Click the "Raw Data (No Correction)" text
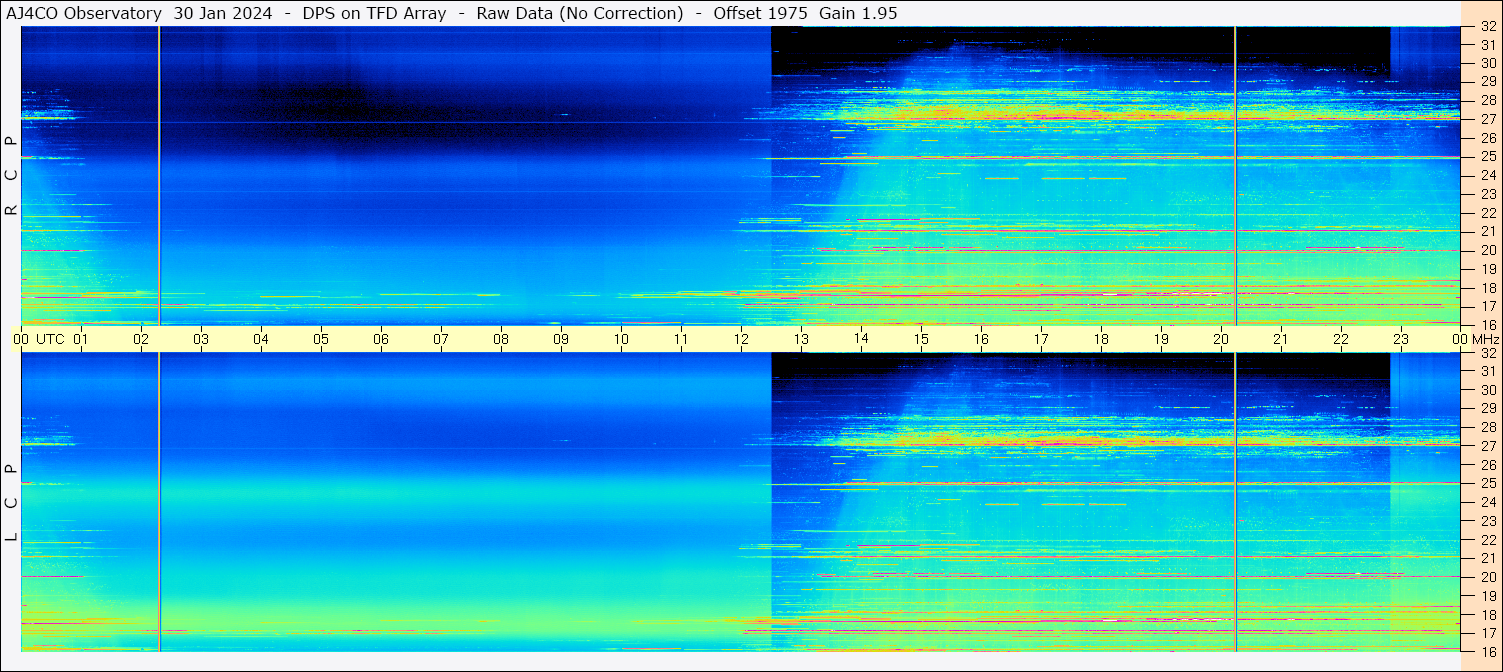 tap(579, 14)
